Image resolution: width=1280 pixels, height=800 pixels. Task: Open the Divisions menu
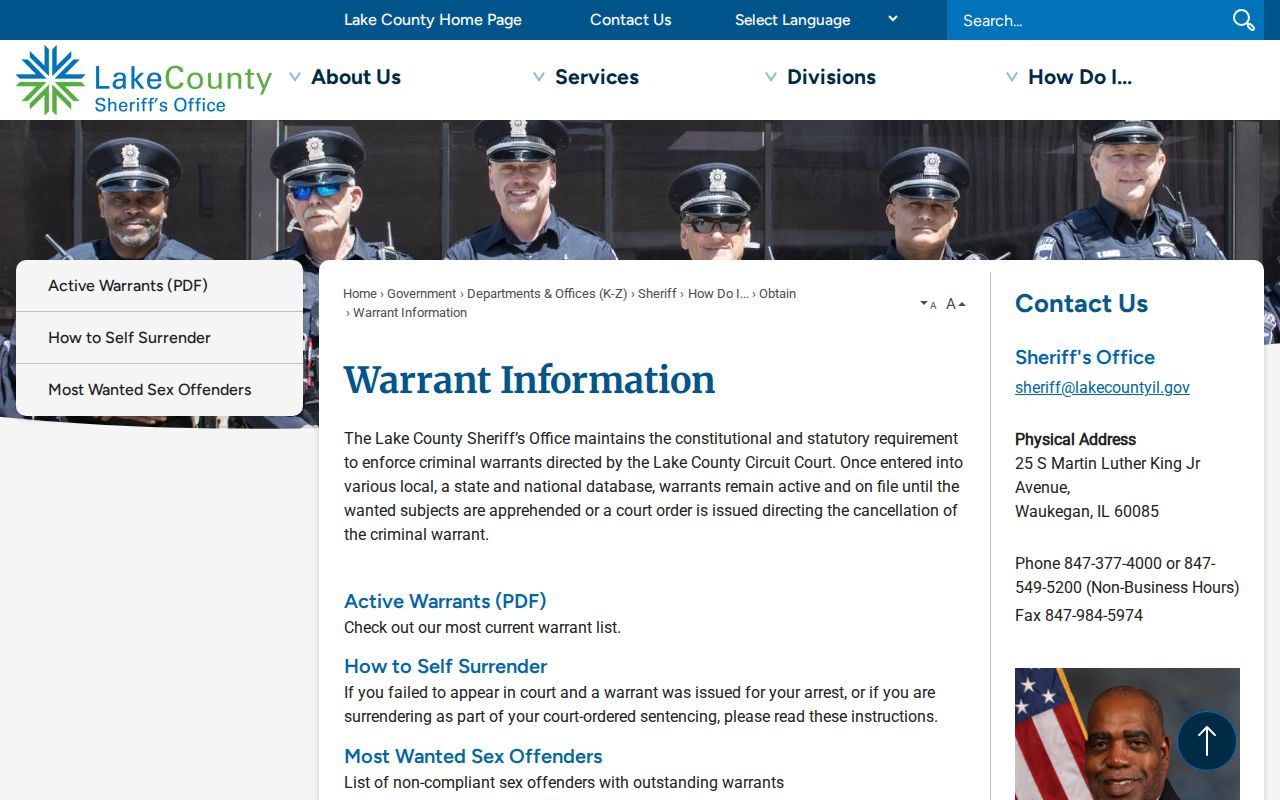[x=831, y=77]
